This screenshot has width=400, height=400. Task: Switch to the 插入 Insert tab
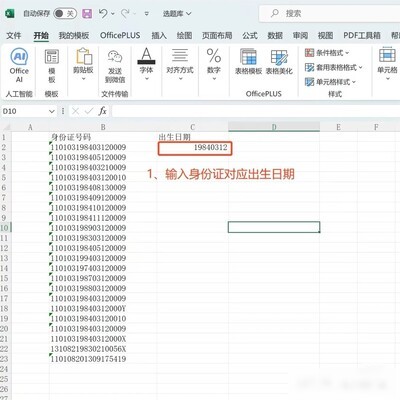pyautogui.click(x=159, y=35)
